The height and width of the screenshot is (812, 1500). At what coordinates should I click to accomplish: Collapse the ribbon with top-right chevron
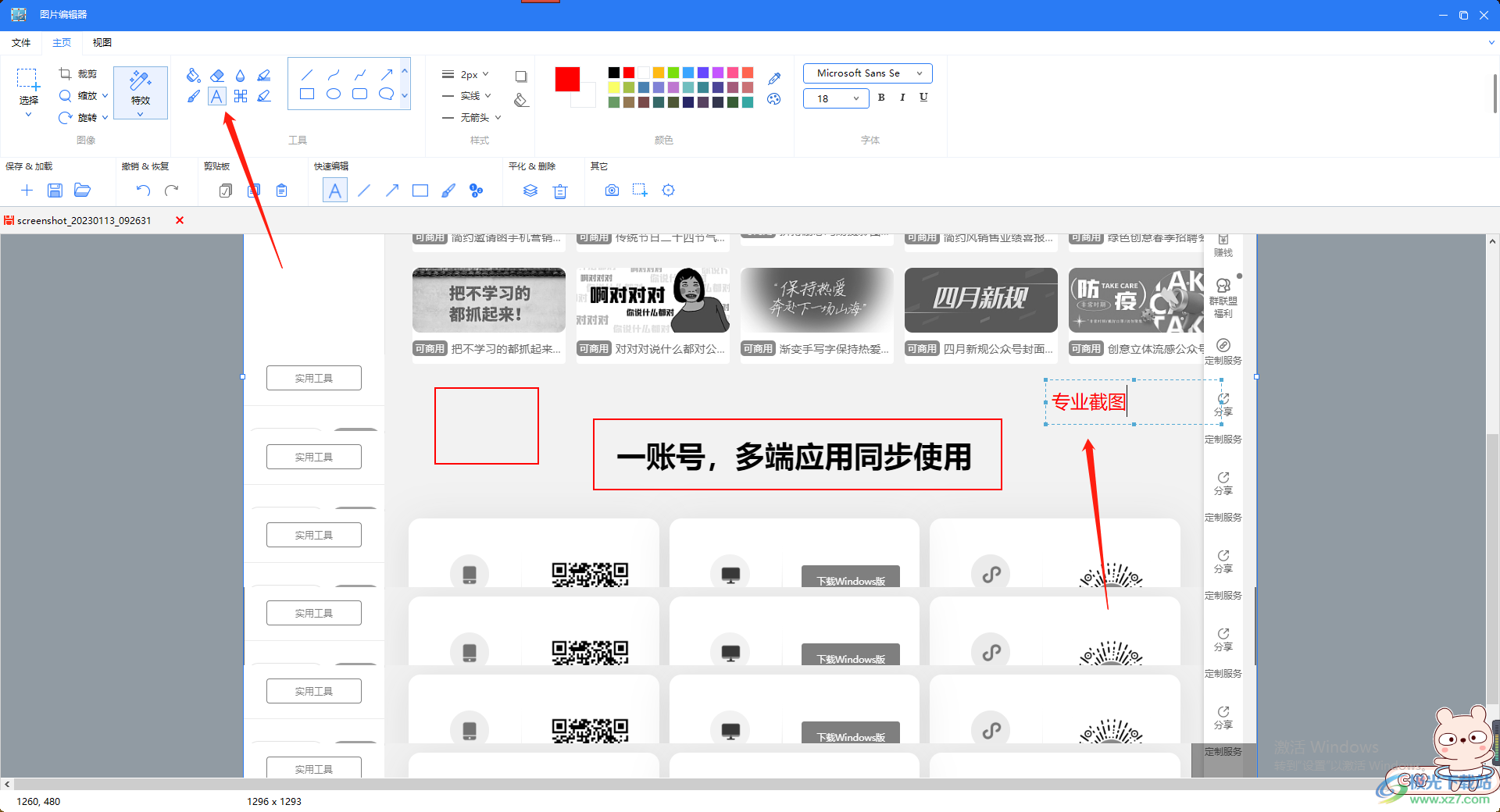1491,43
